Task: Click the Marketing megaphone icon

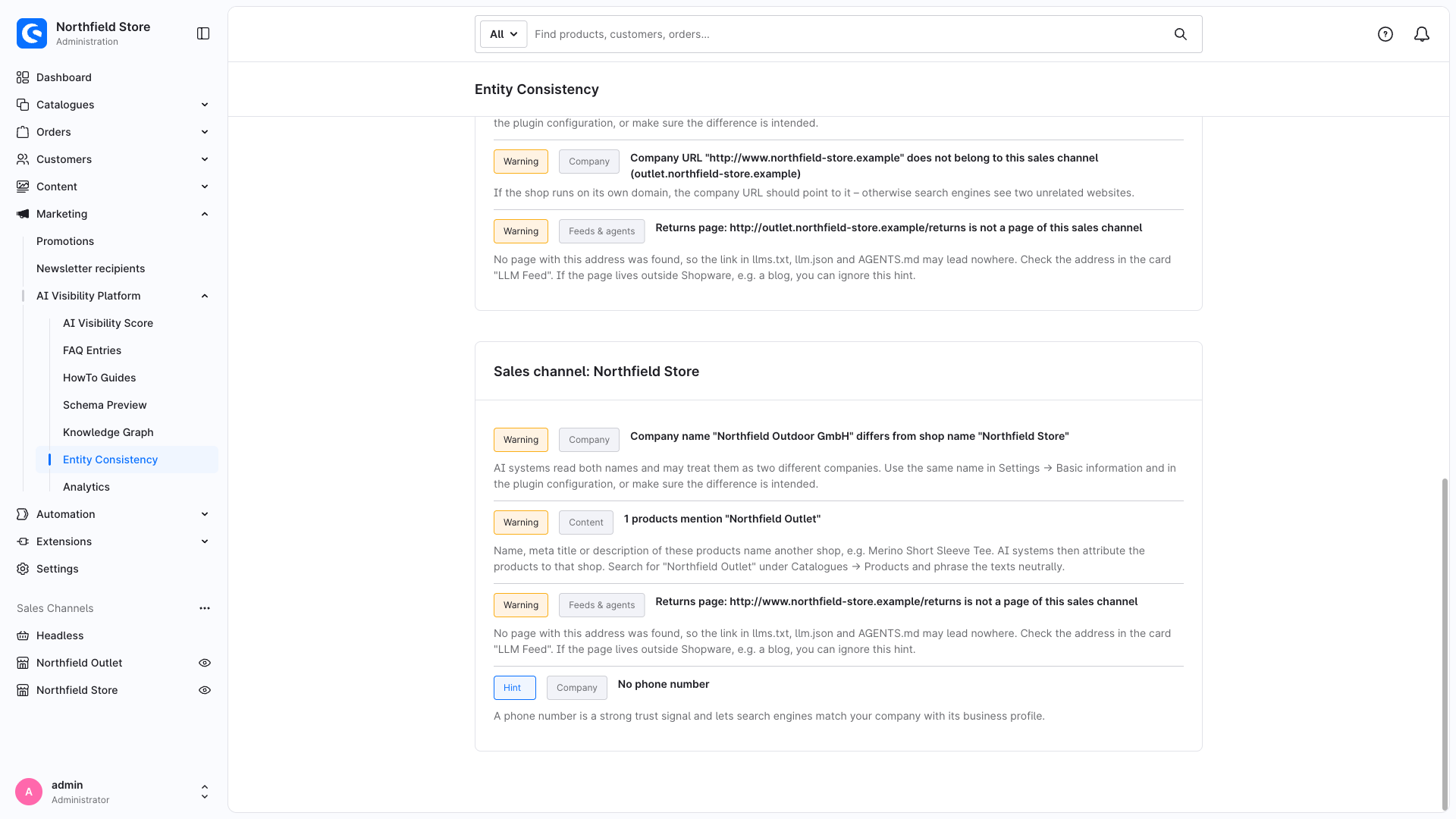Action: [x=23, y=214]
